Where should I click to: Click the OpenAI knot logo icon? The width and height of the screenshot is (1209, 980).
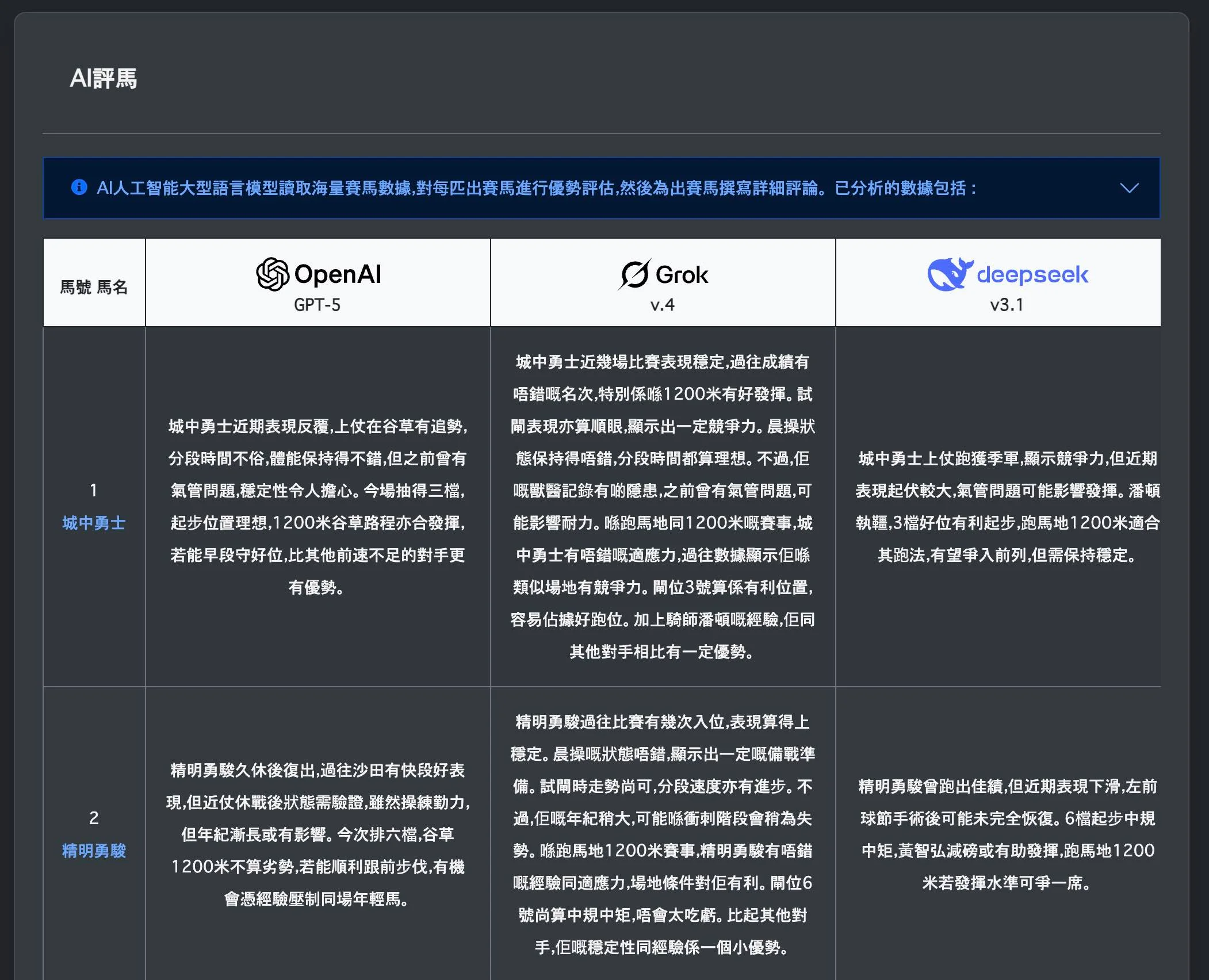click(x=272, y=274)
